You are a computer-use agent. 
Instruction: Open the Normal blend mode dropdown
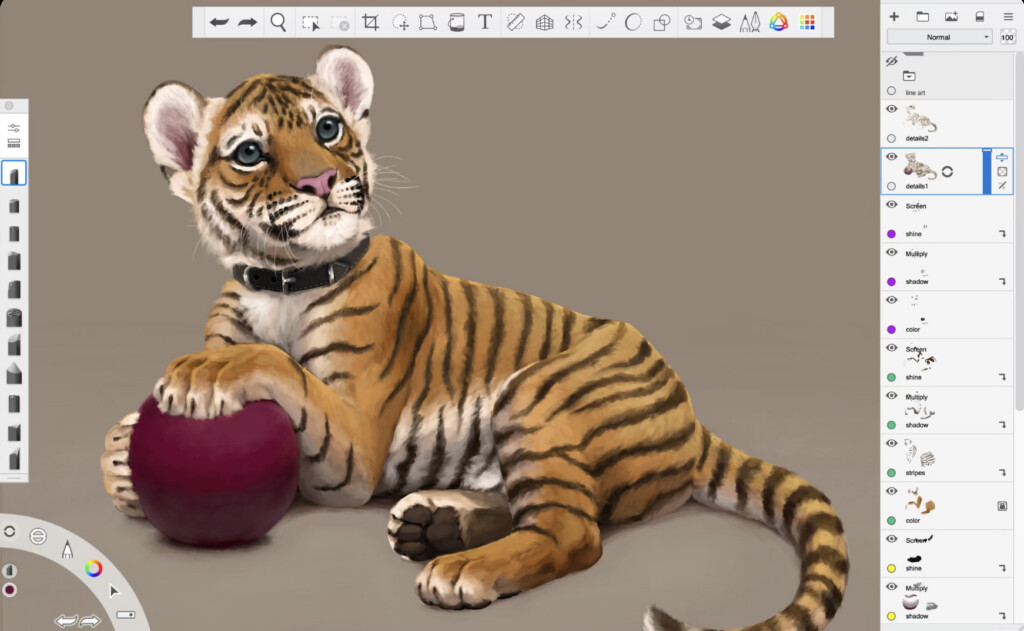(939, 37)
